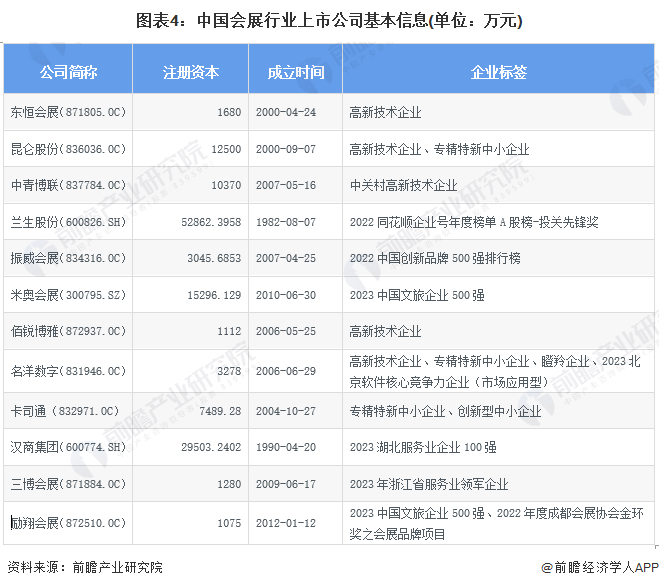Click registered capital value 29503.2402
The width and height of the screenshot is (659, 588).
[x=211, y=447]
